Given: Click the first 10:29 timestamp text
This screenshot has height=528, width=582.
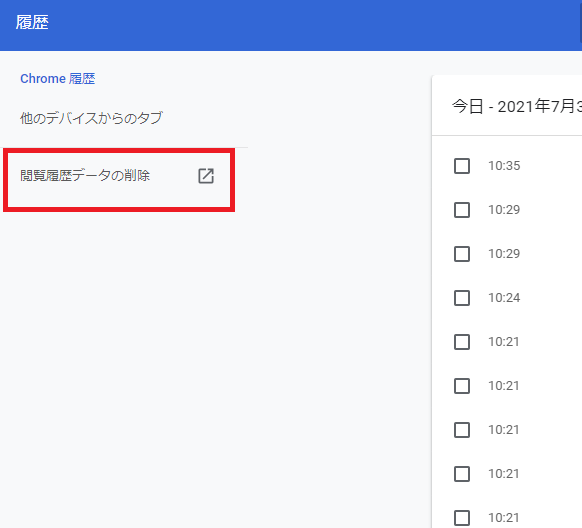Looking at the screenshot, I should [504, 210].
